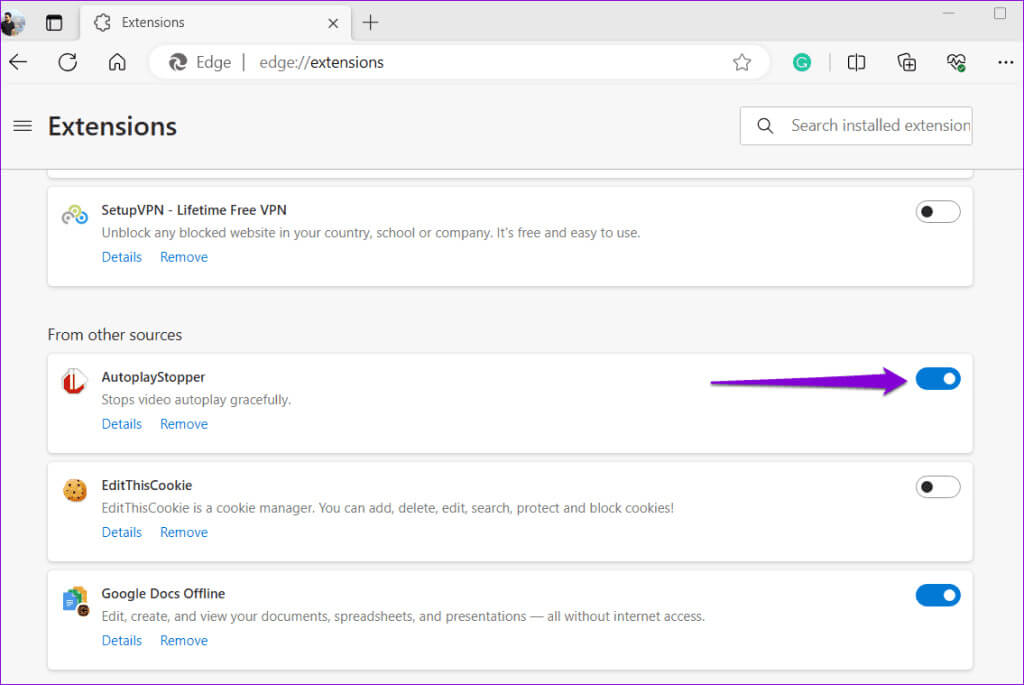1024x685 pixels.
Task: Open the Home page icon
Action: tap(117, 62)
